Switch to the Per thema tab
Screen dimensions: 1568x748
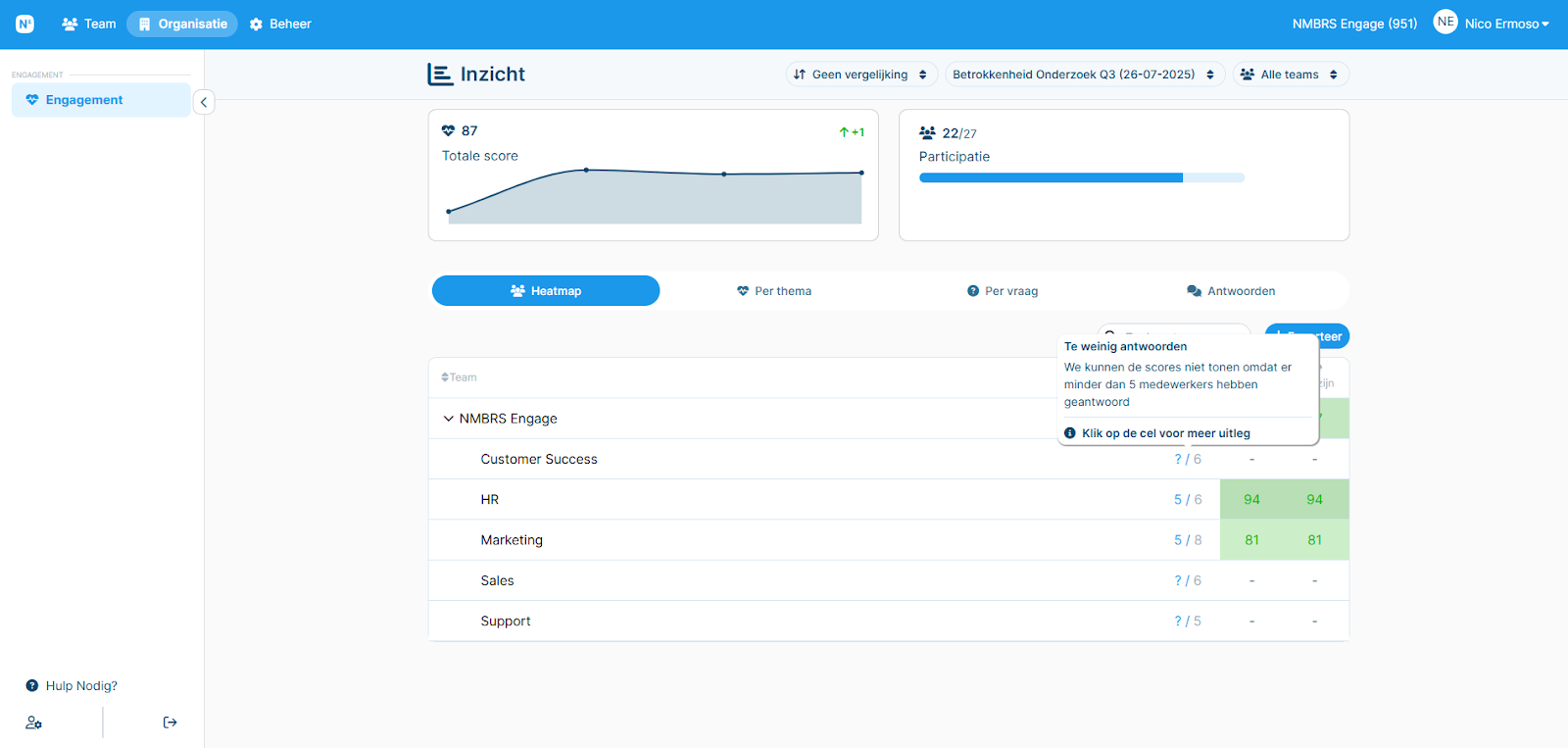point(774,291)
